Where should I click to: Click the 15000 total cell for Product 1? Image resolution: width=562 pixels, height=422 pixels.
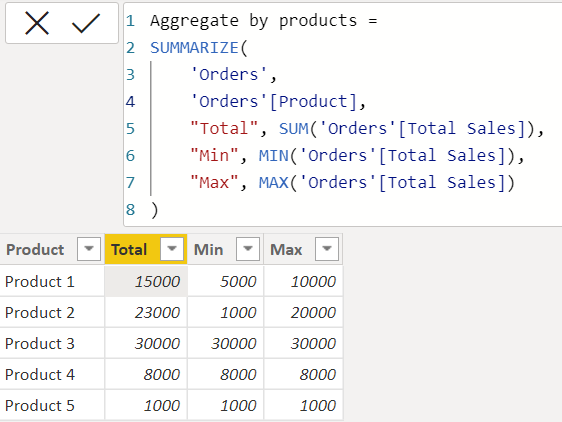point(146,281)
